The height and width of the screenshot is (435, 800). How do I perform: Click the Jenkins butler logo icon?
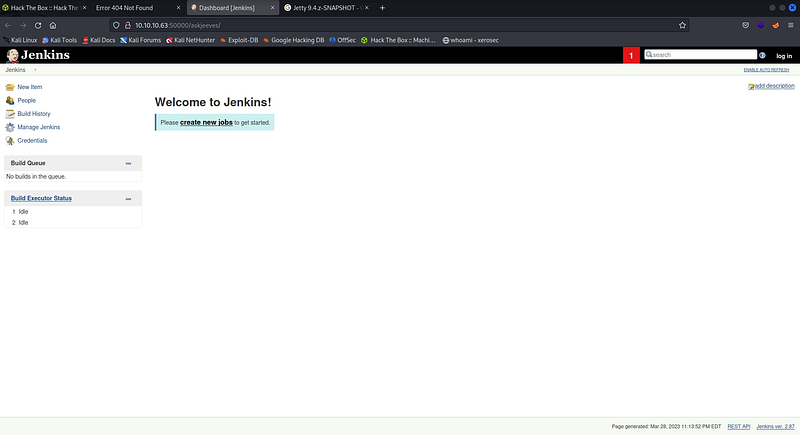coord(12,55)
